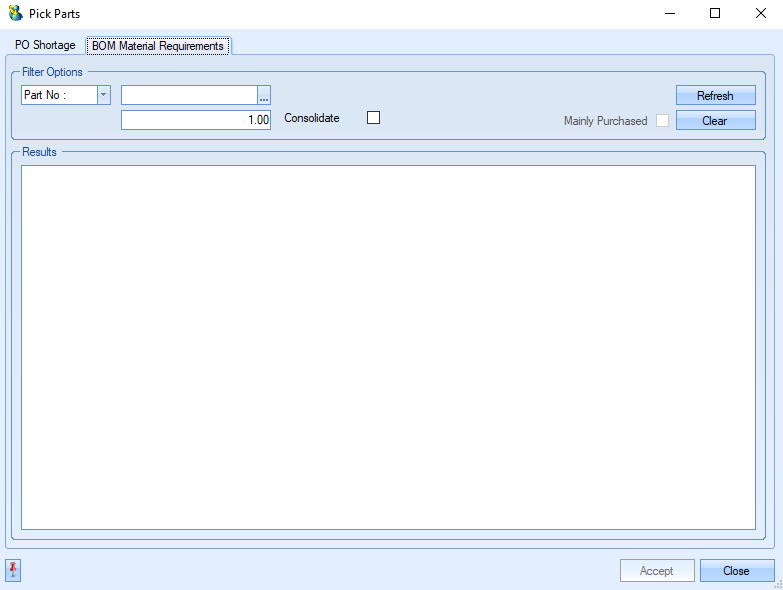Select the BOM Material Requirements tab
This screenshot has height=590, width=783.
point(158,46)
